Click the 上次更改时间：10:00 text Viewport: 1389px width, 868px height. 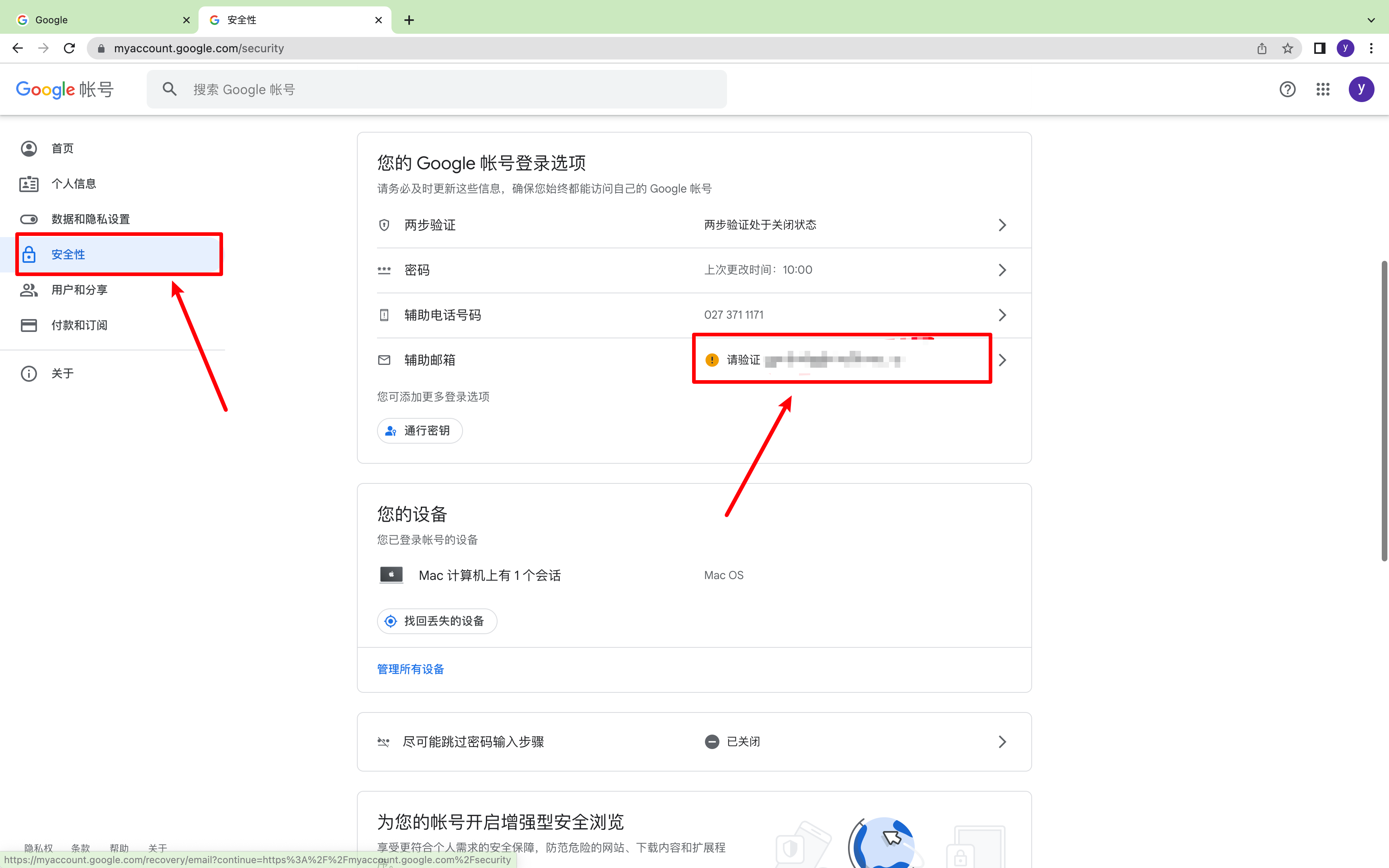[x=758, y=270]
